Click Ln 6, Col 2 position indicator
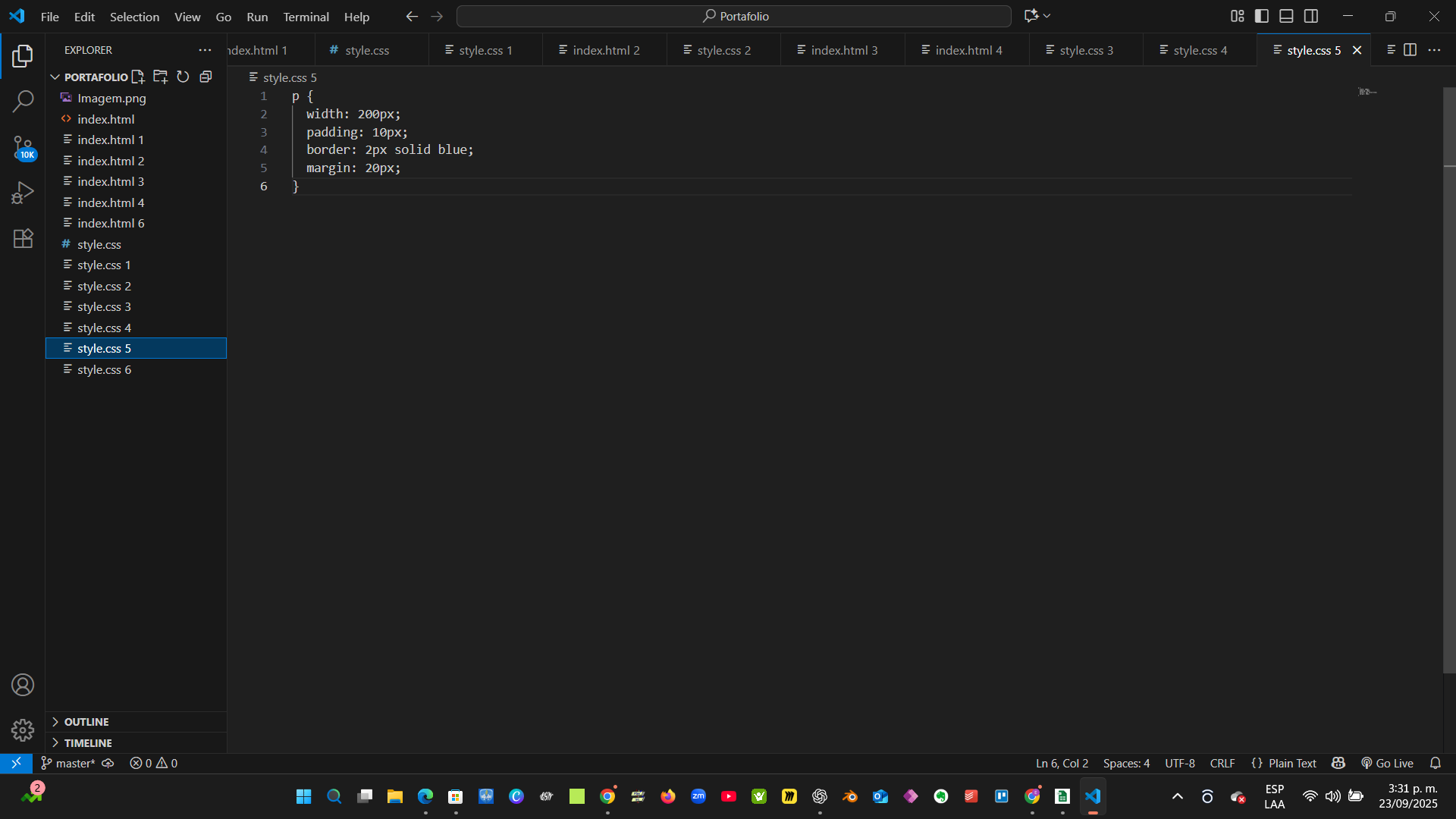Viewport: 1456px width, 819px height. (1062, 763)
